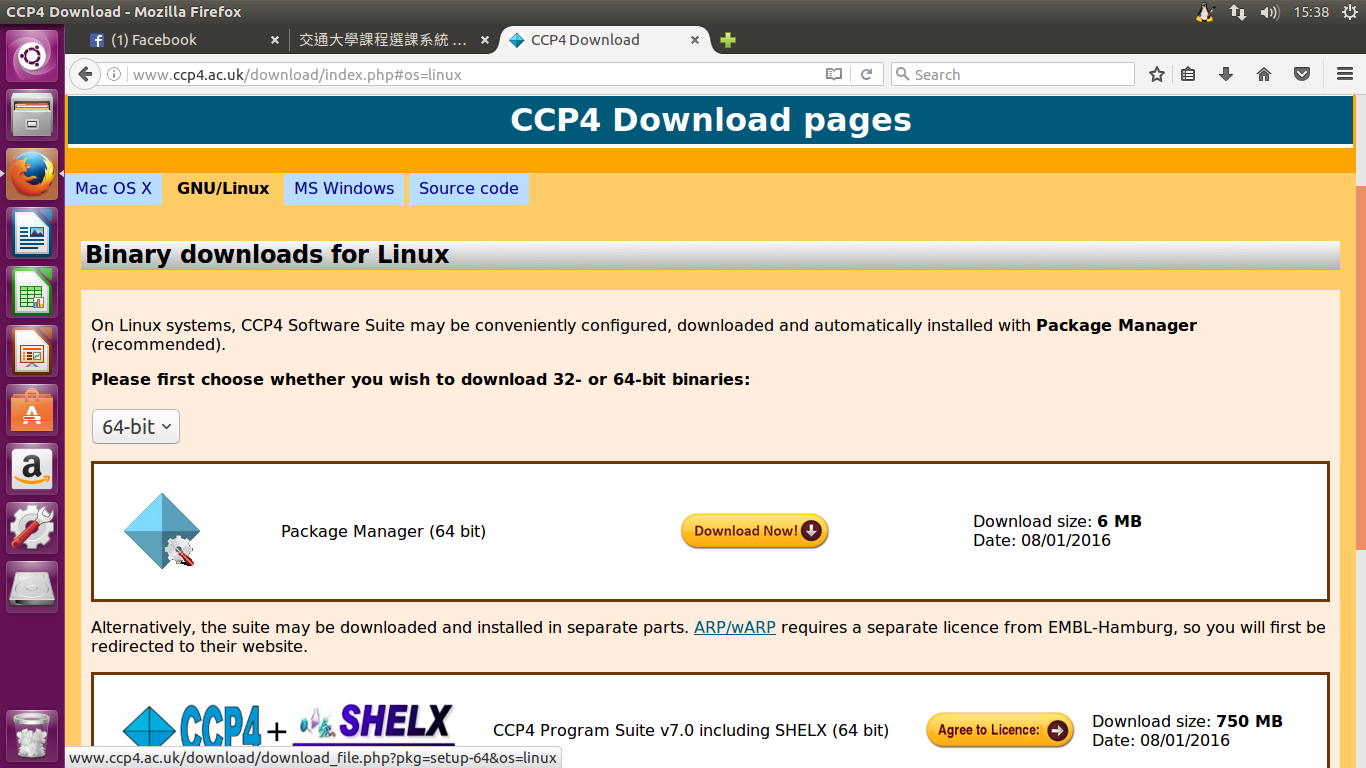Click the Firefox back arrow button

(85, 74)
